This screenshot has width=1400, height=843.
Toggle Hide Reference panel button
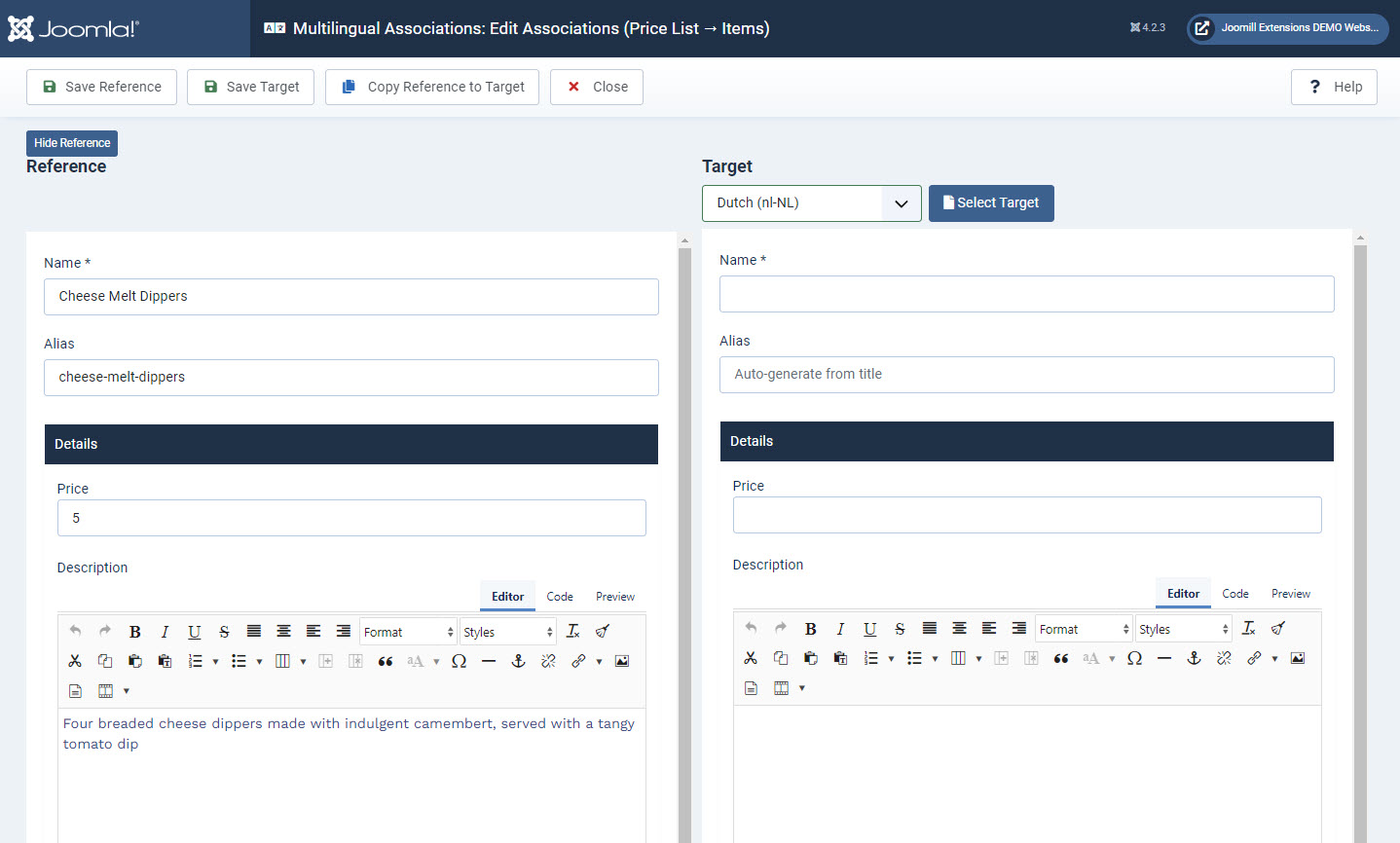pos(72,143)
